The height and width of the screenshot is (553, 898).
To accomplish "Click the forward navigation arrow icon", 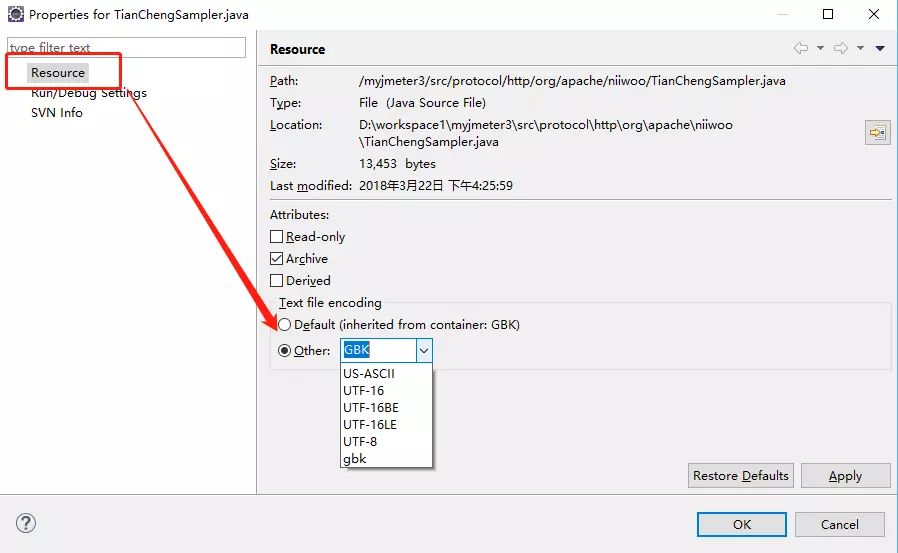I will [x=841, y=48].
